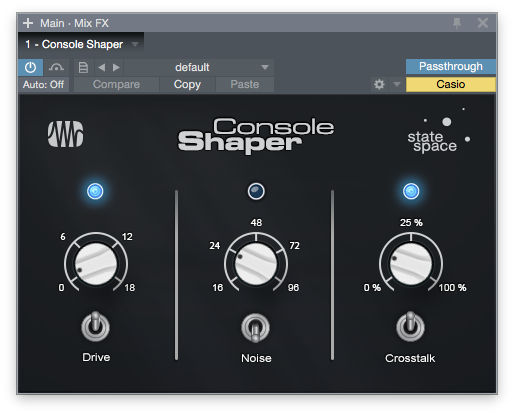This screenshot has width=514, height=415.
Task: Open the default preset dropdown
Action: pos(199,68)
